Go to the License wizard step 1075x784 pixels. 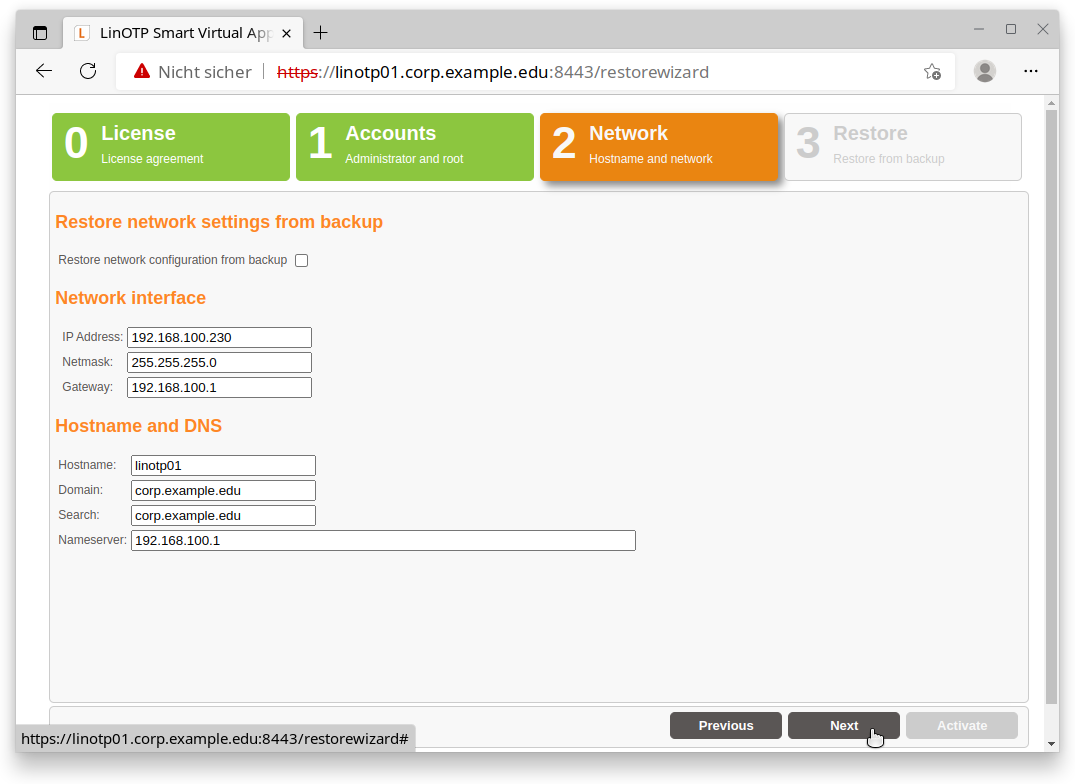(x=171, y=146)
